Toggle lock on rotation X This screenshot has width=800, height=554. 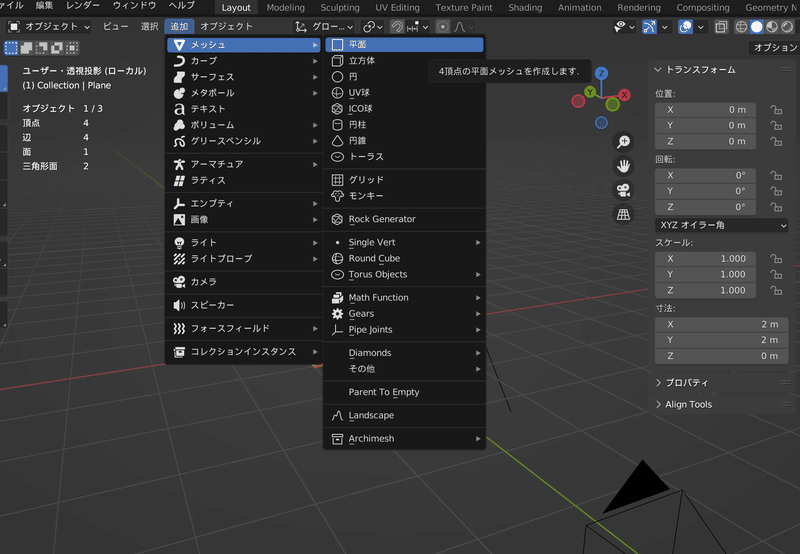[x=776, y=175]
